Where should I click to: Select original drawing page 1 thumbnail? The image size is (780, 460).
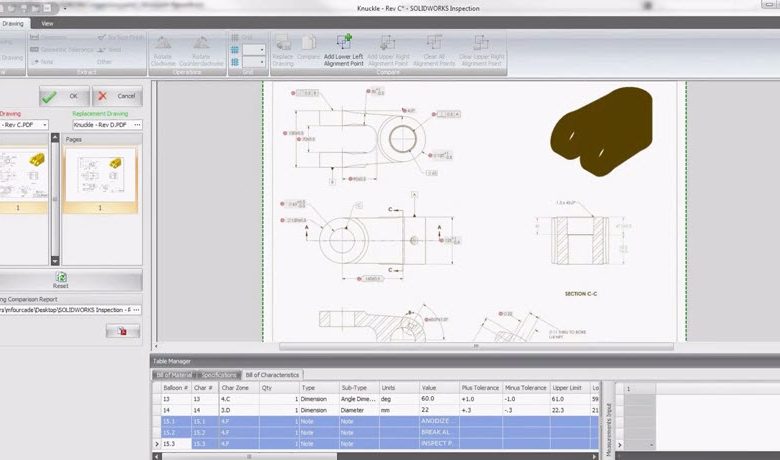(x=23, y=180)
